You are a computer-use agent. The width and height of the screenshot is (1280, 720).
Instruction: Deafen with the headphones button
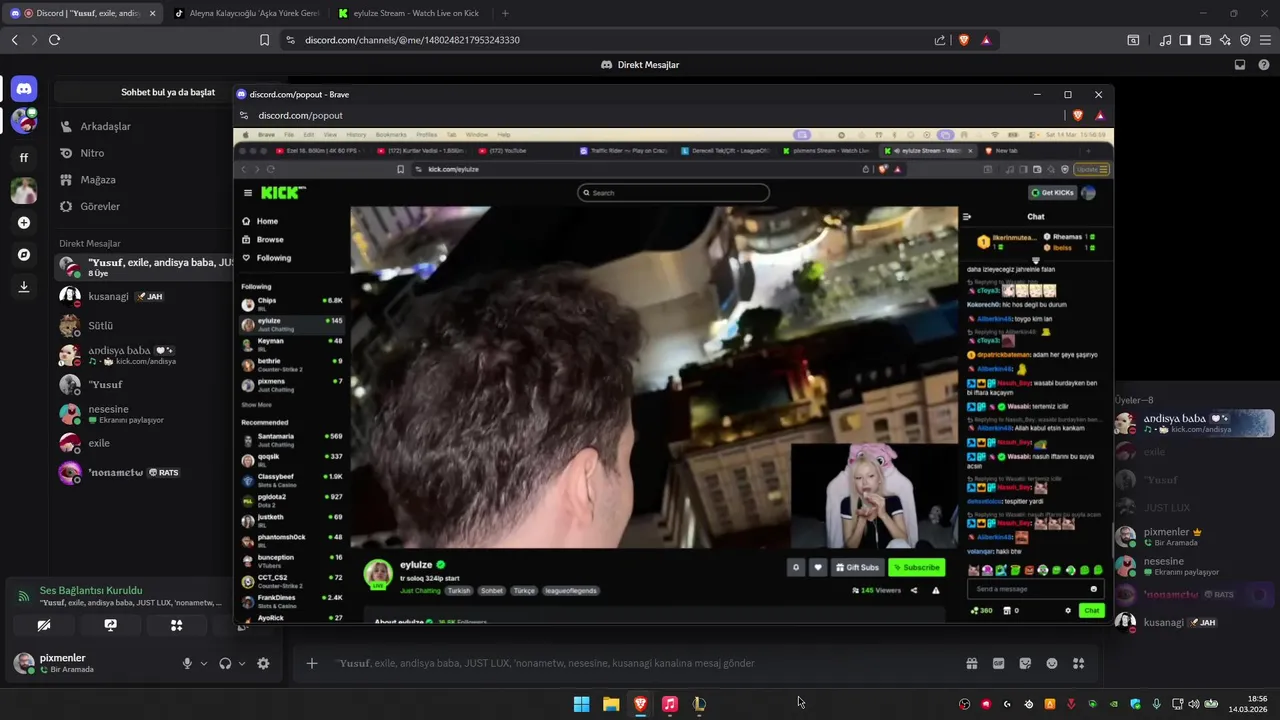point(225,663)
